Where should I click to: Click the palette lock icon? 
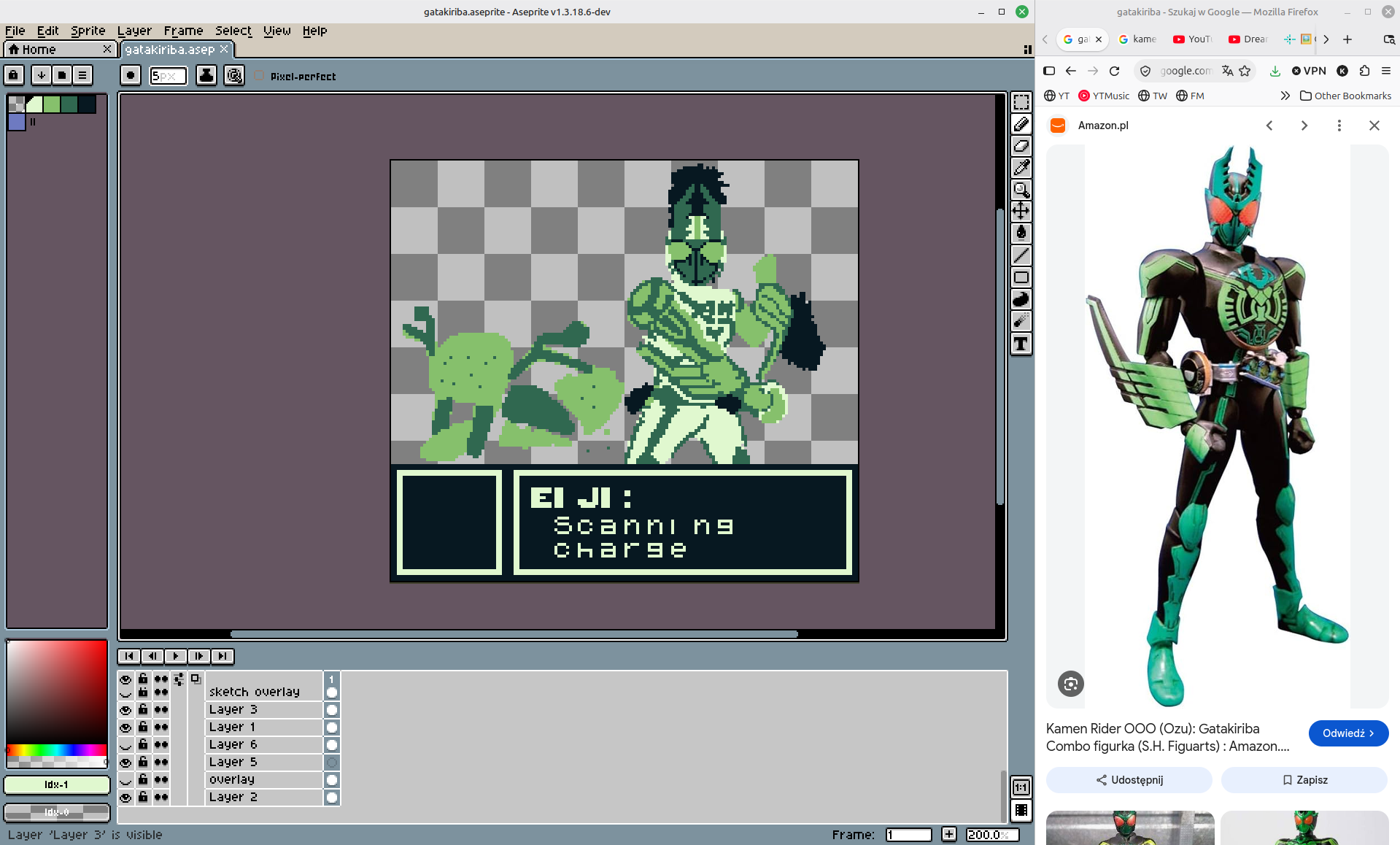14,74
